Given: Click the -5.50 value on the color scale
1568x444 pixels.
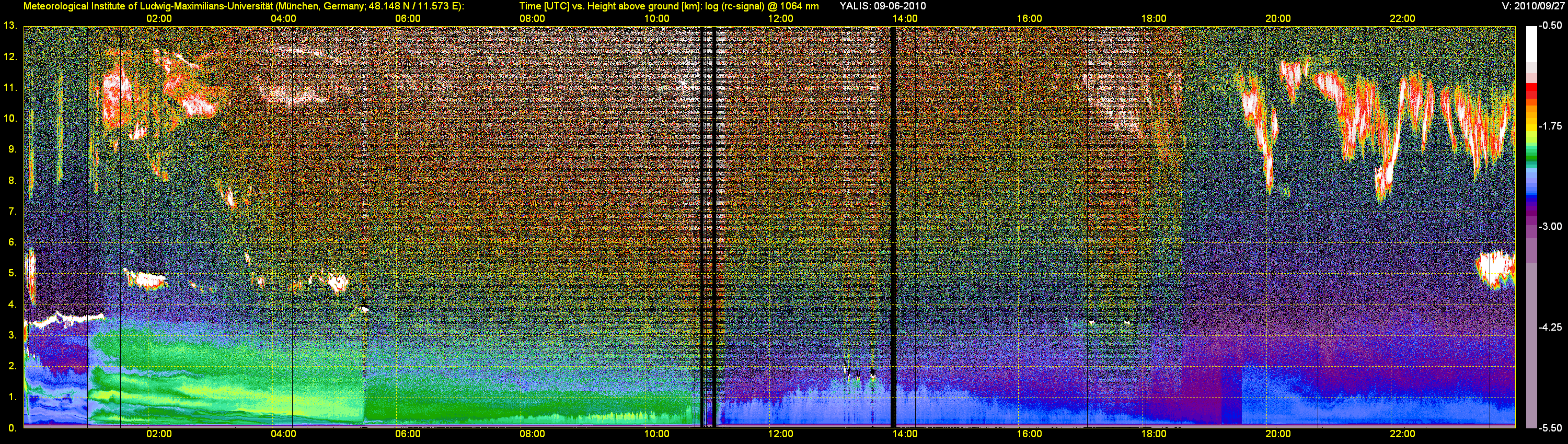Looking at the screenshot, I should point(1550,428).
